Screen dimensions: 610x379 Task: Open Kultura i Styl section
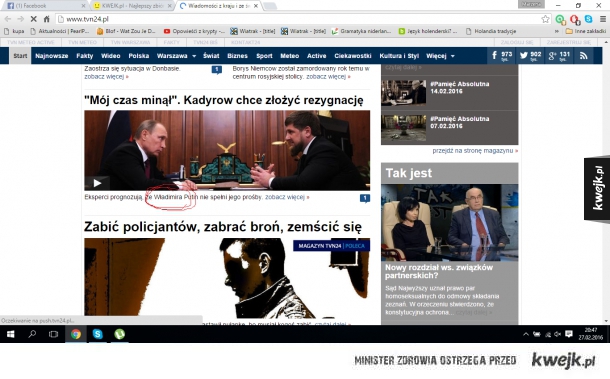(399, 56)
